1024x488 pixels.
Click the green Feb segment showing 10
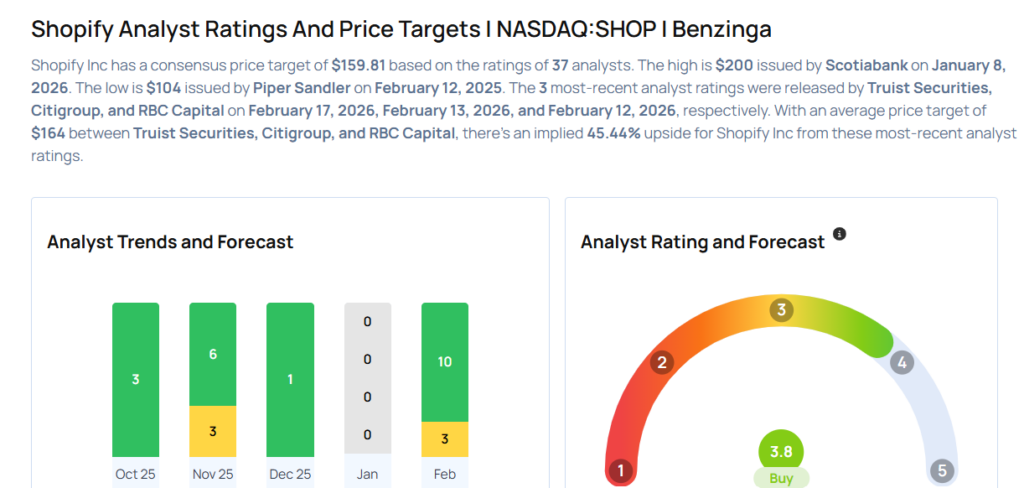pos(445,361)
